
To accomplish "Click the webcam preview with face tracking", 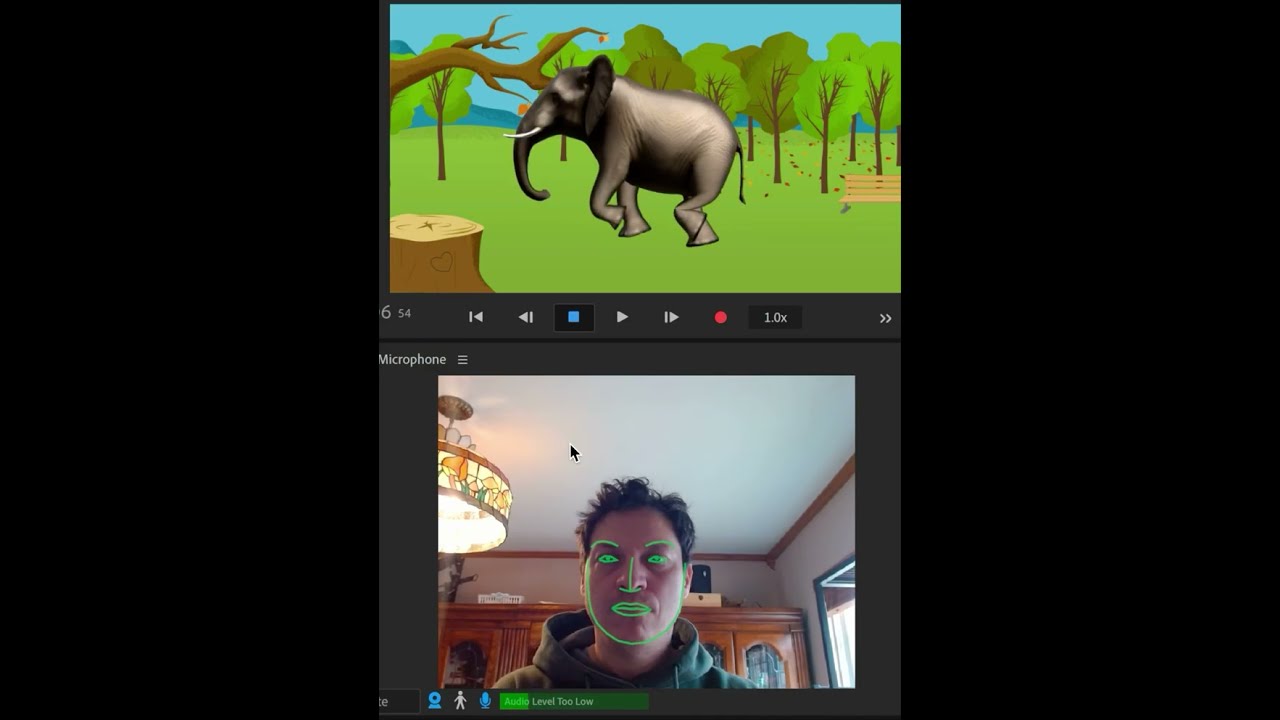I will pyautogui.click(x=646, y=531).
